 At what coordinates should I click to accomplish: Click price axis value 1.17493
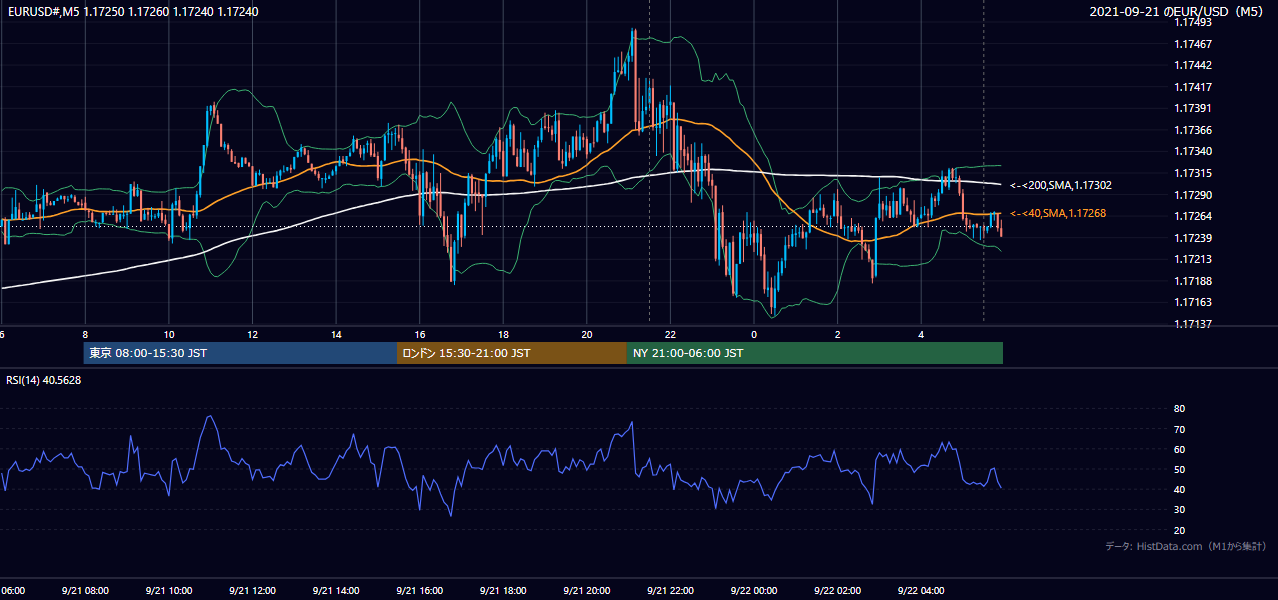coord(1194,22)
